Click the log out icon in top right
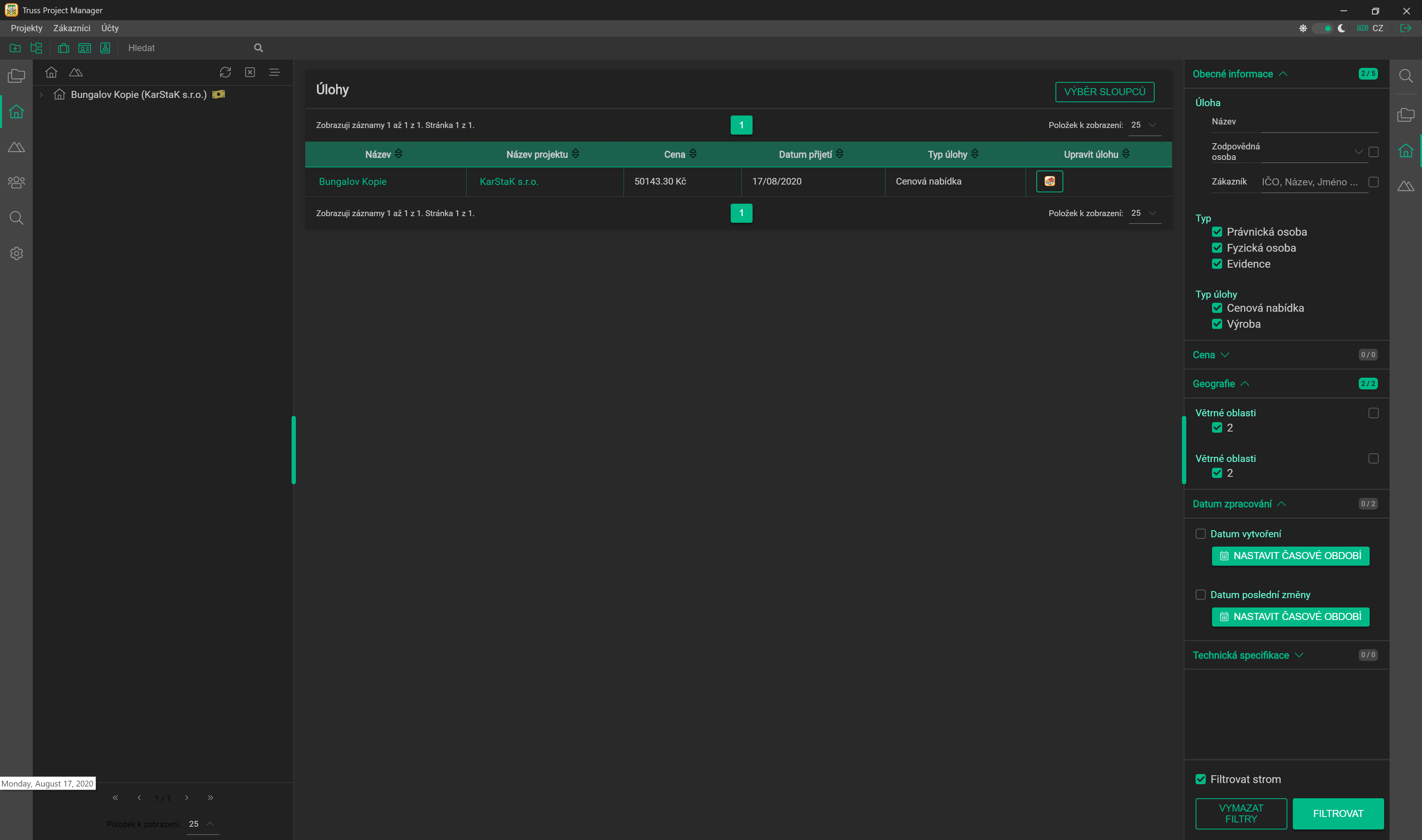 (x=1406, y=28)
